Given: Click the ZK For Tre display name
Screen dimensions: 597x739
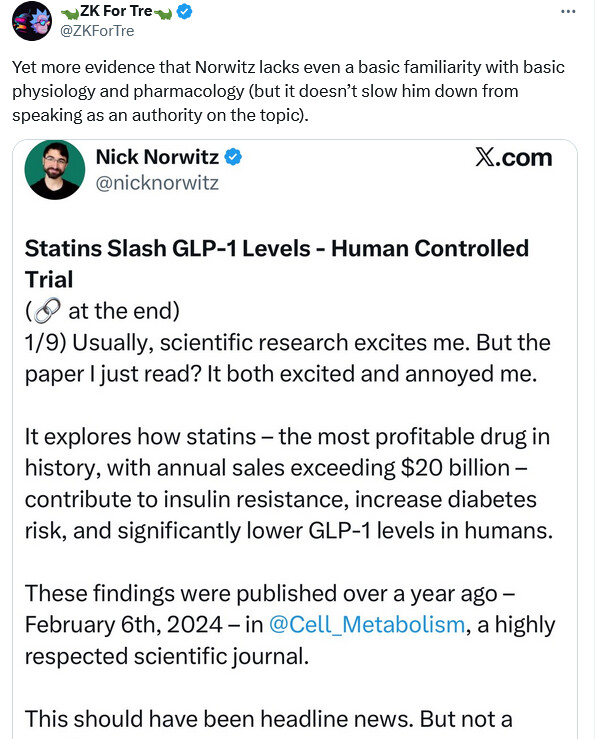Looking at the screenshot, I should click(x=116, y=11).
